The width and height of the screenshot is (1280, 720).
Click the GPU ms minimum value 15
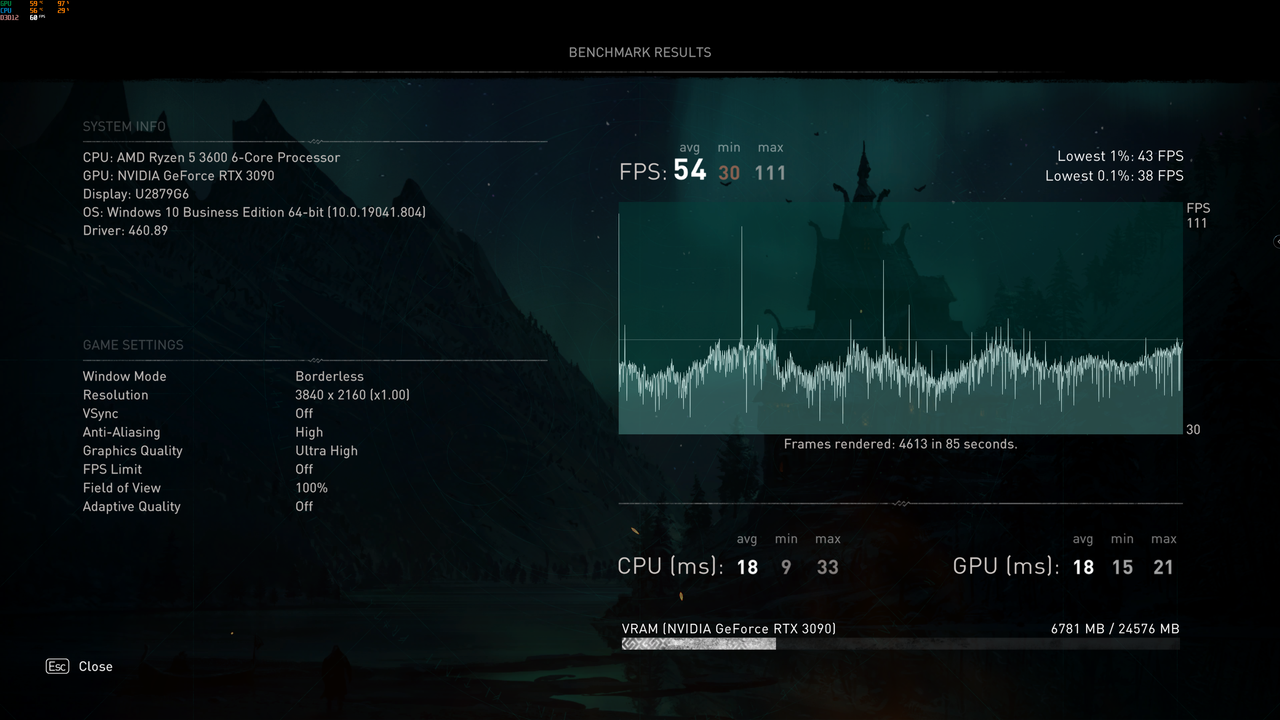[1122, 568]
